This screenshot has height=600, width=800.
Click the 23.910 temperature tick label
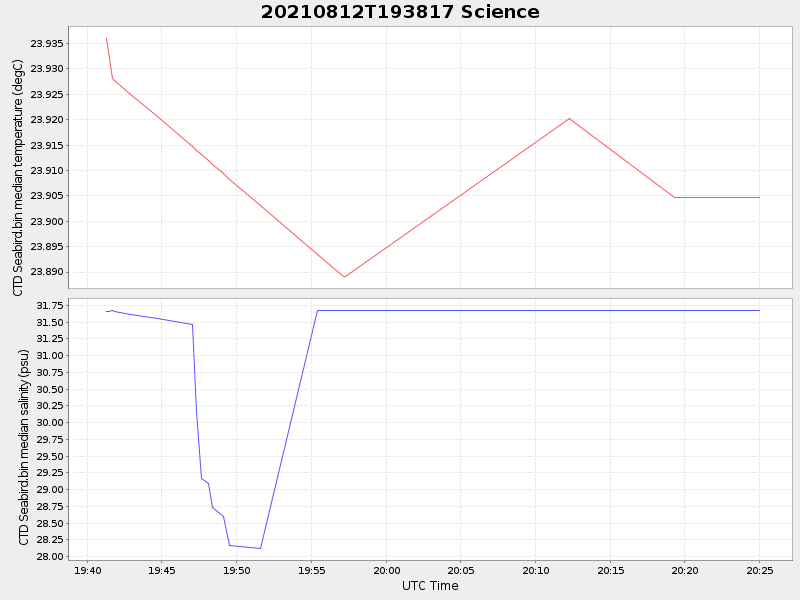(x=47, y=170)
